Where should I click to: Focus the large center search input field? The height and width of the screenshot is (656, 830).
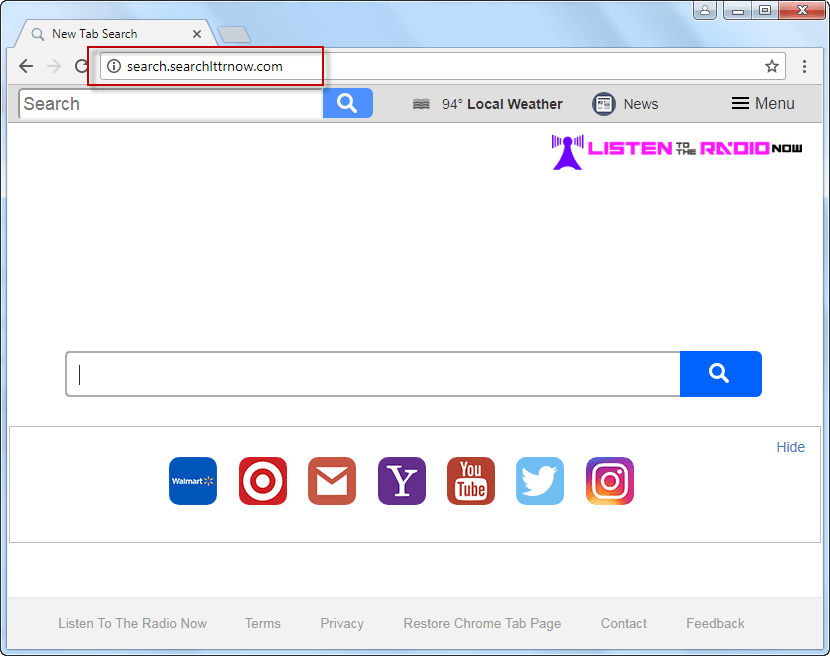(373, 374)
